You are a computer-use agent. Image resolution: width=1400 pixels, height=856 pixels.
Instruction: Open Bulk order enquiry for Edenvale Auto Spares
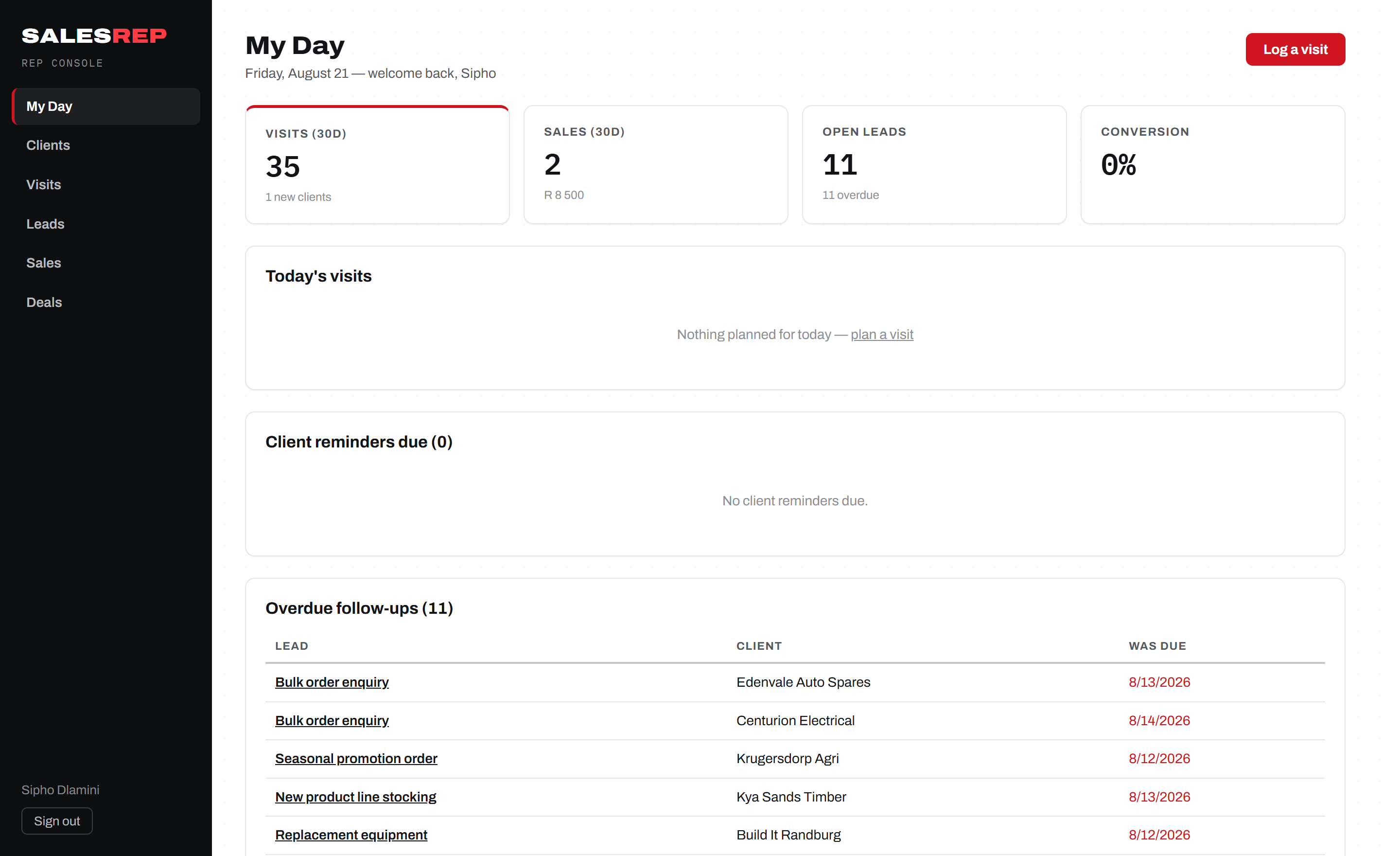point(332,682)
